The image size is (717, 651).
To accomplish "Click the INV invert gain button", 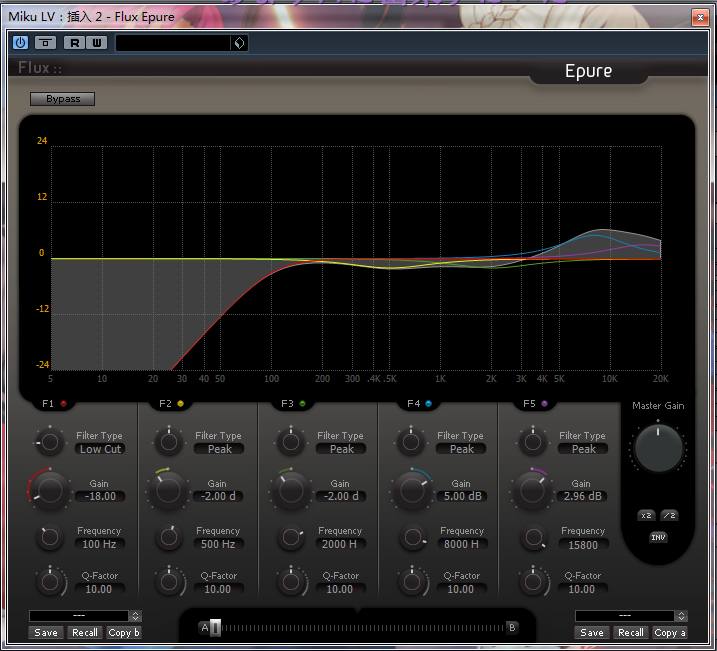I will (658, 537).
